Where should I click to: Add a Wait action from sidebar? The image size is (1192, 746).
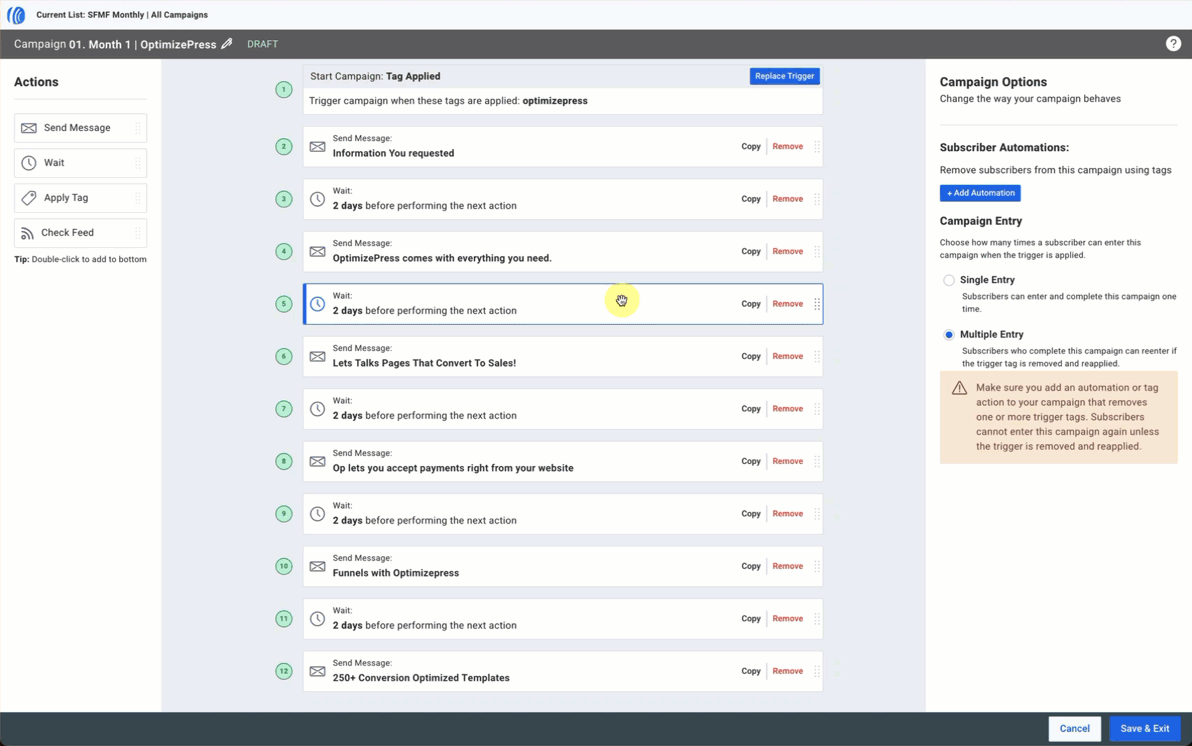tap(81, 163)
